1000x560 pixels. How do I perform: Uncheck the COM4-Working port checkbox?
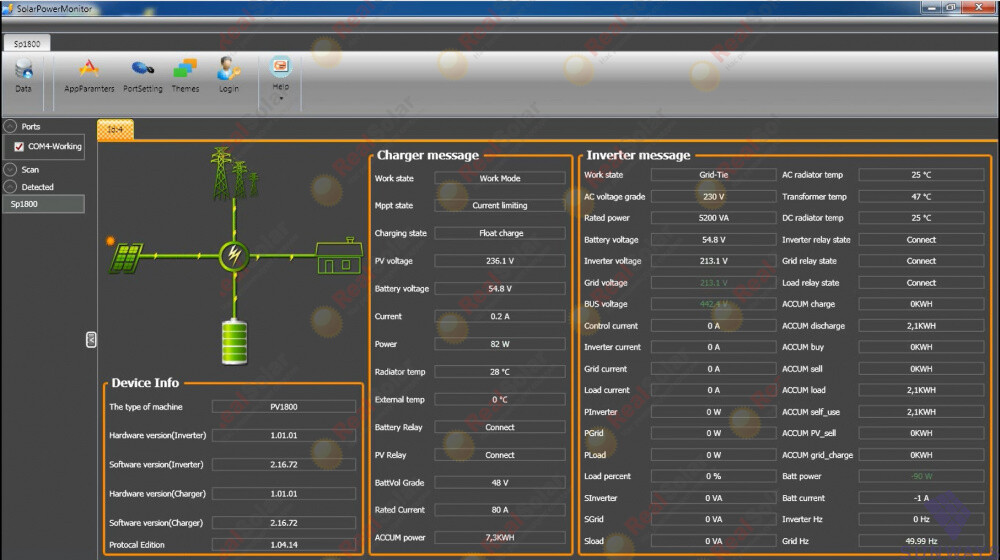click(x=19, y=147)
